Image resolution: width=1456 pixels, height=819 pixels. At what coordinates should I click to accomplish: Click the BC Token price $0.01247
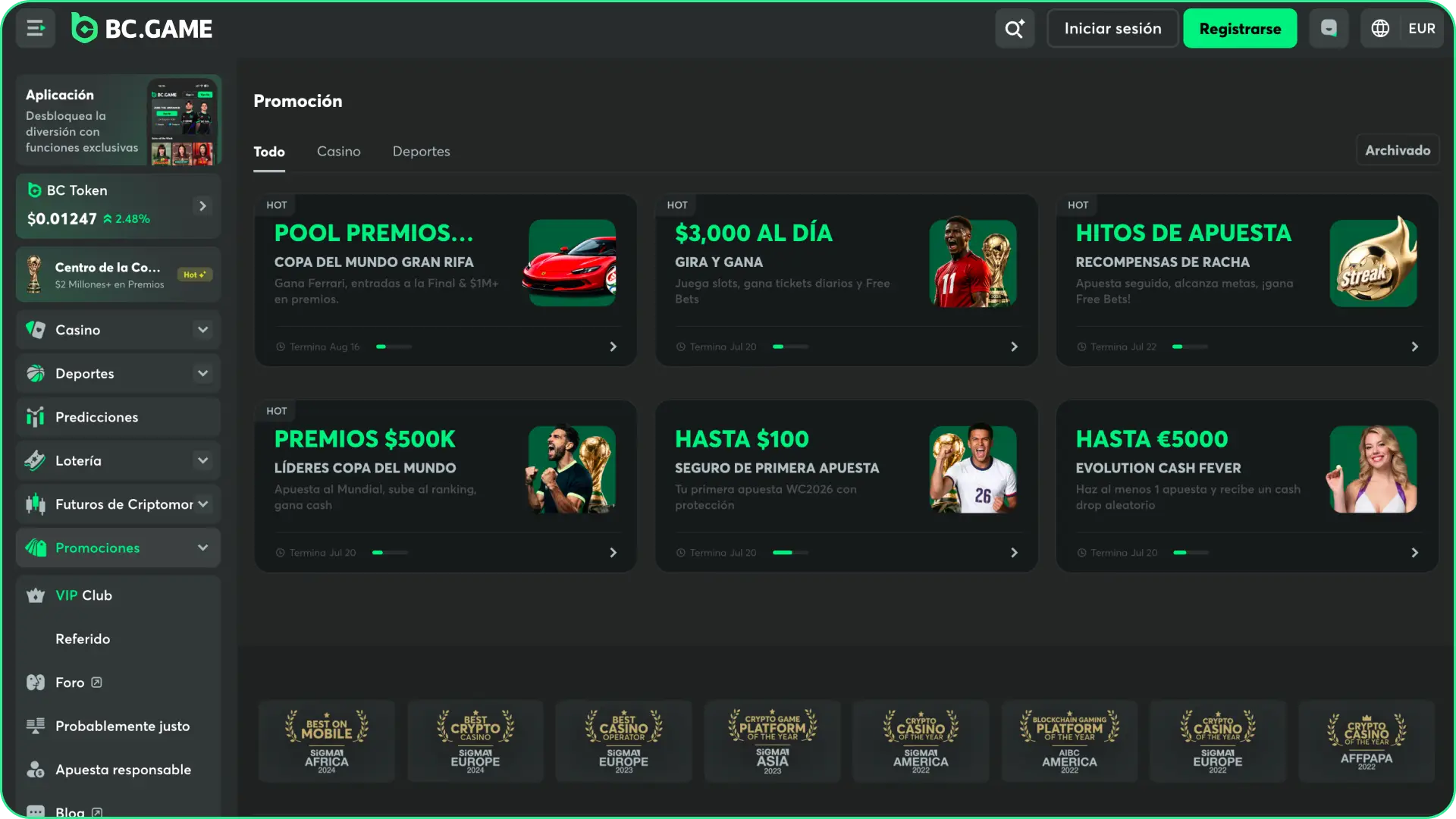coord(62,219)
